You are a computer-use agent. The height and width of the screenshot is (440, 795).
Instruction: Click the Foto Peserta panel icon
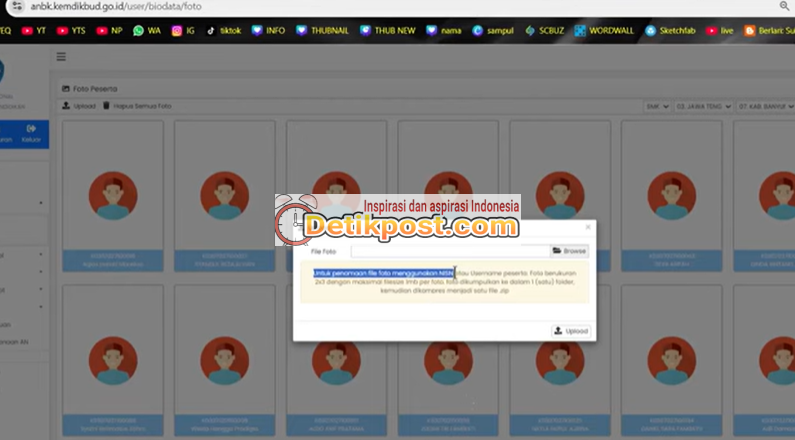[66, 89]
